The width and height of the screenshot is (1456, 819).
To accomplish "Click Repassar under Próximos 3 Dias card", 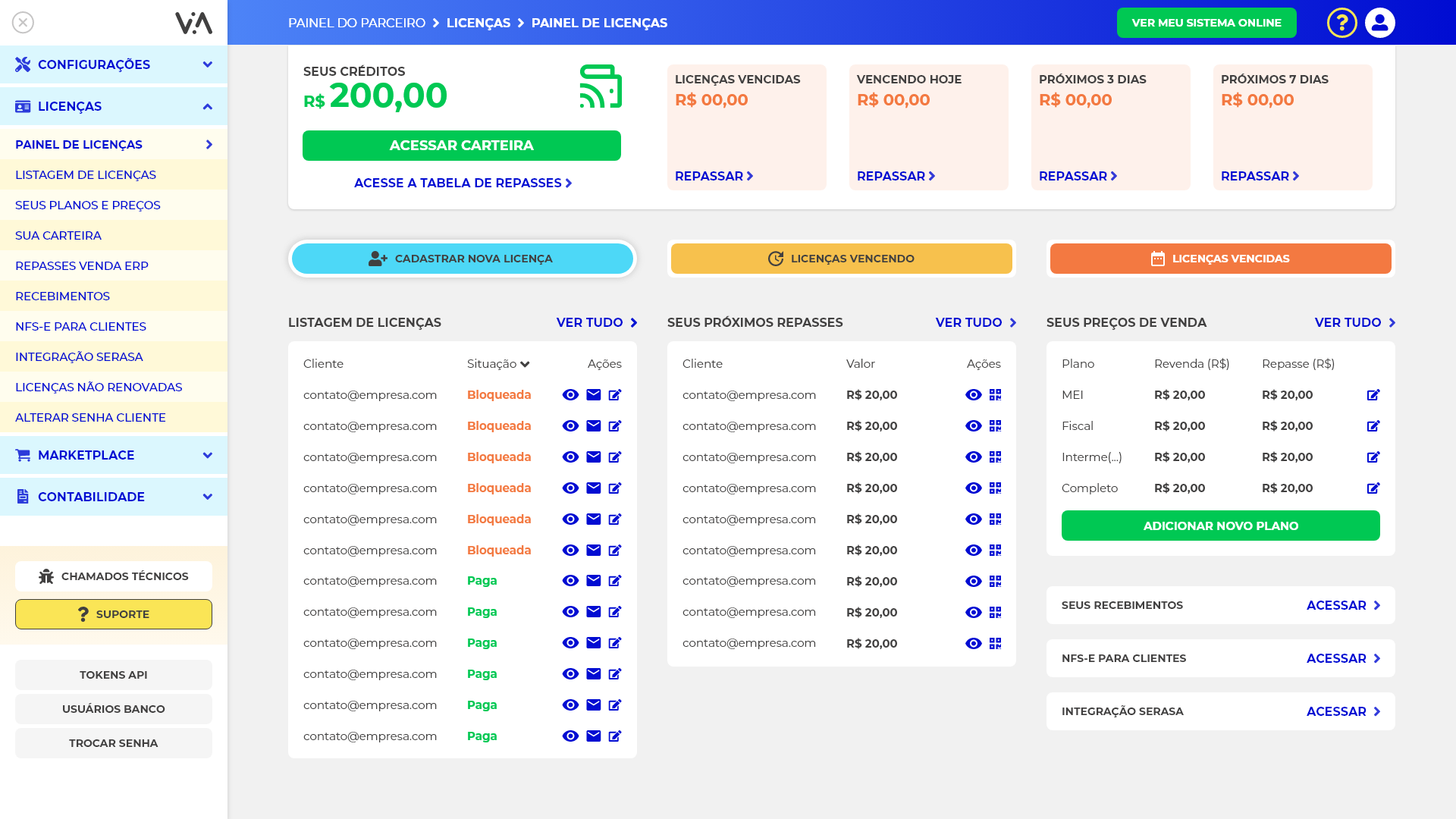I will click(1078, 176).
